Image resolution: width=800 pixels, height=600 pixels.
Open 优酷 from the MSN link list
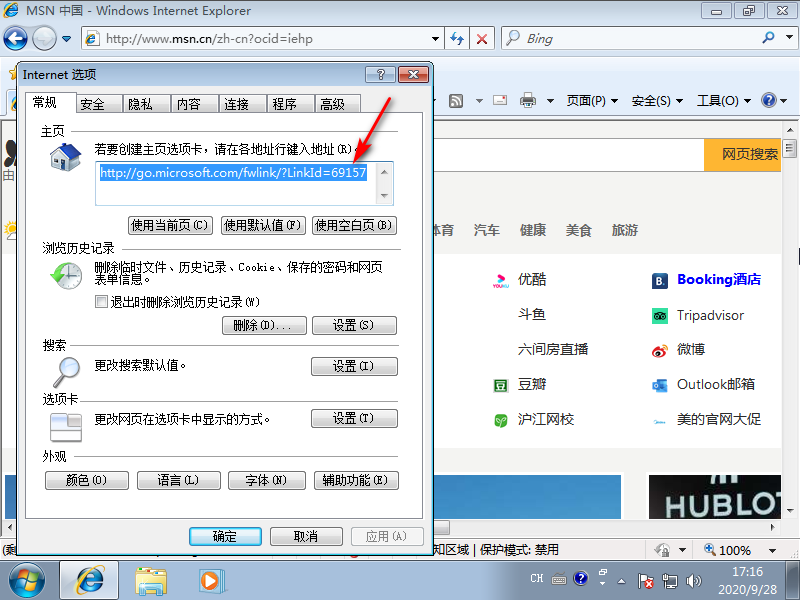(x=532, y=280)
